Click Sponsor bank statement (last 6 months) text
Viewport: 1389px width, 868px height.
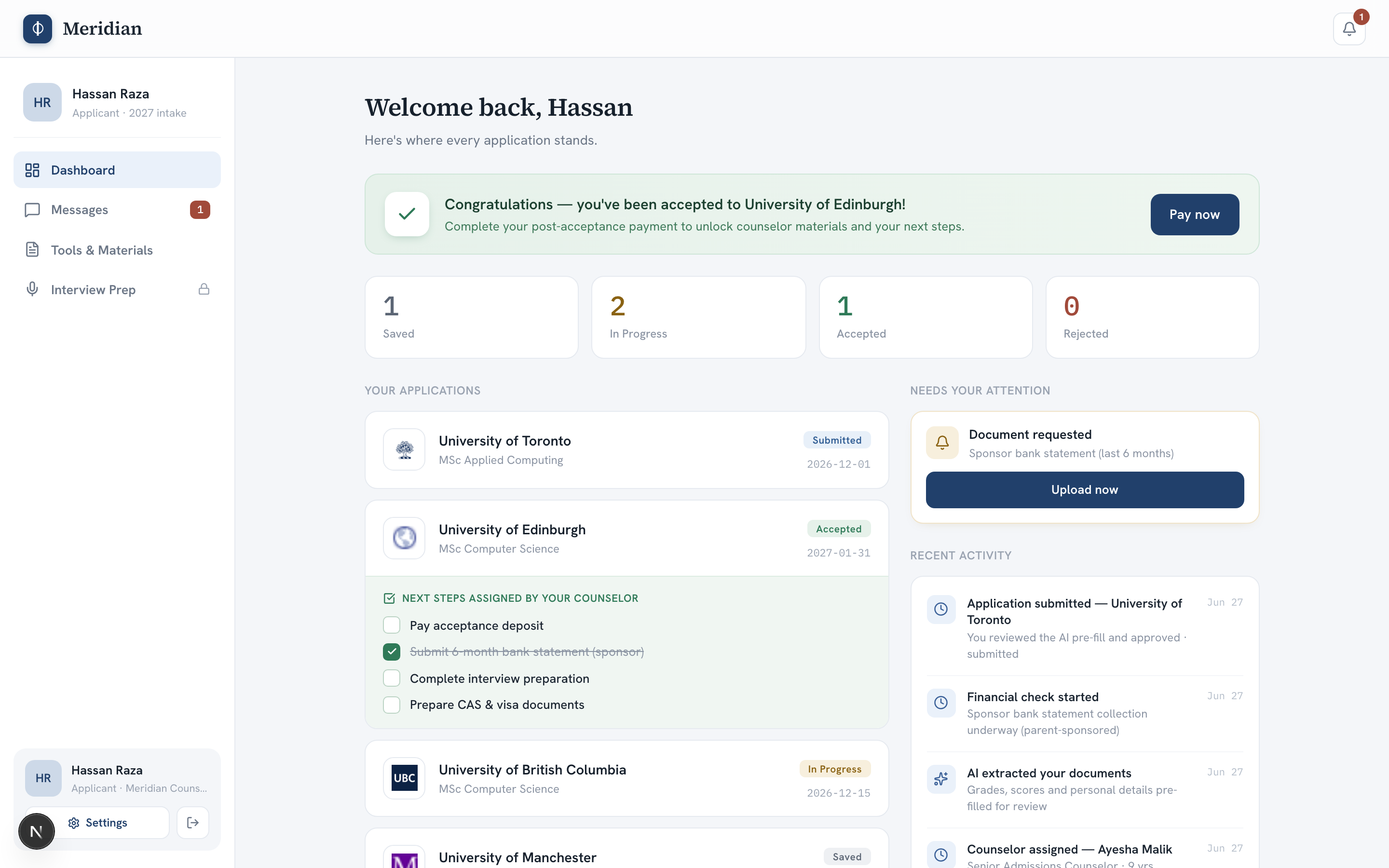click(x=1071, y=453)
